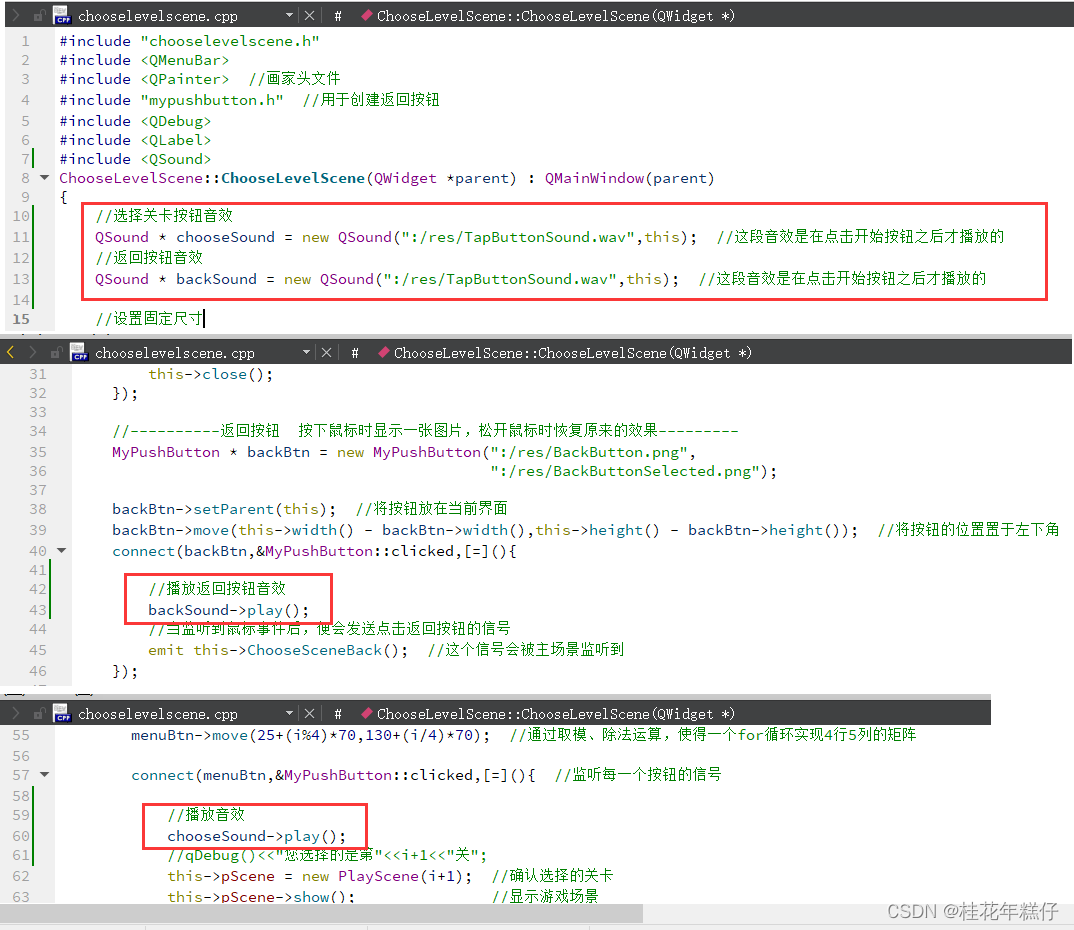Toggle the read-only lock icon in the top editor pane
The image size is (1074, 930).
click(39, 15)
